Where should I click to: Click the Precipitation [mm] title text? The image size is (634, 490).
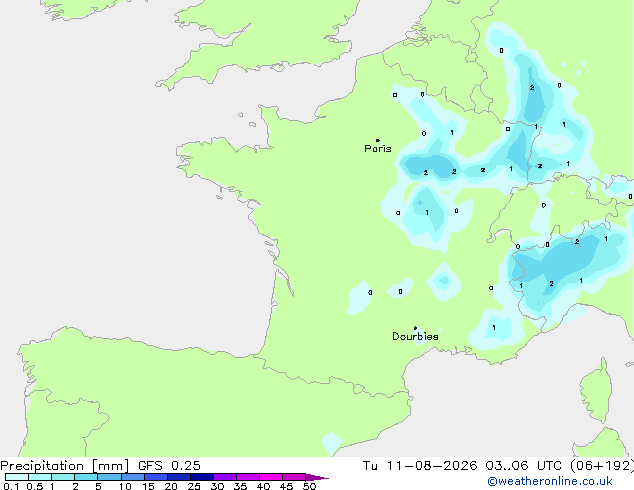coord(65,466)
